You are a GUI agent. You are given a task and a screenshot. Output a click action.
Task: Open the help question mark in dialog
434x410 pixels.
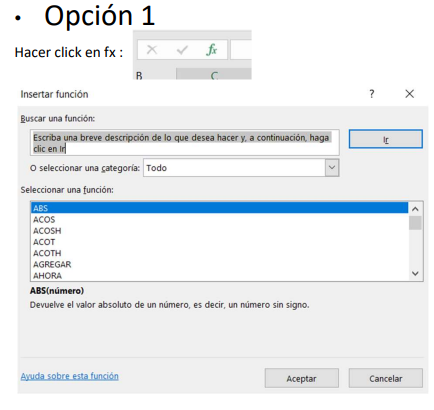coord(372,94)
